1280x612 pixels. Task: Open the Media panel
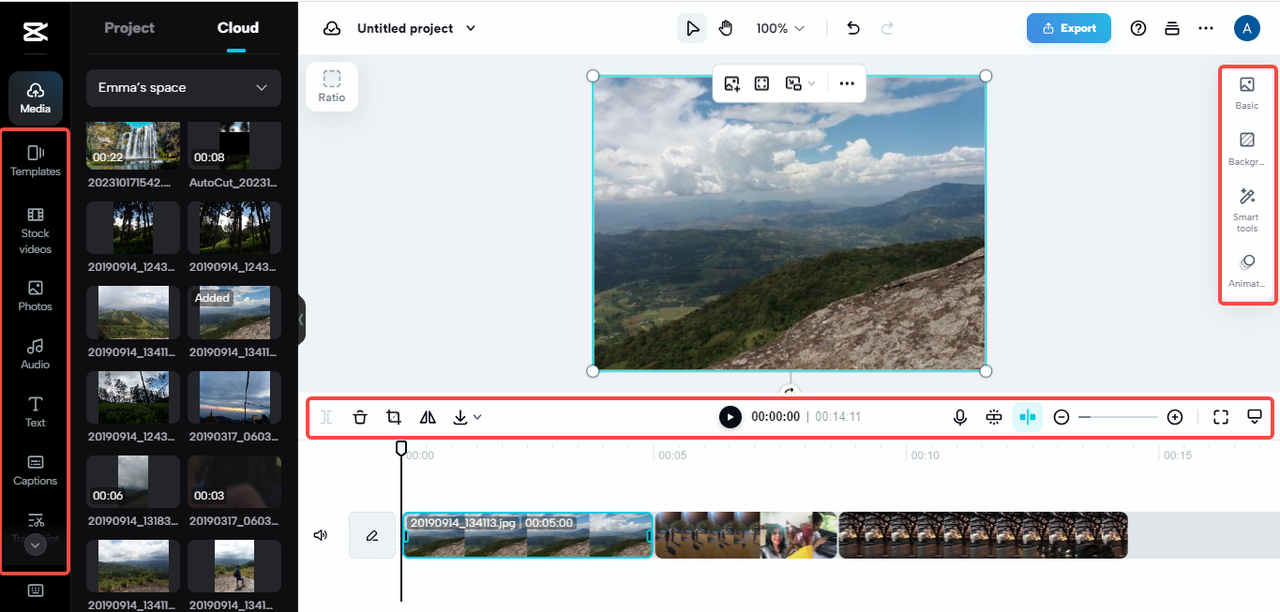click(35, 98)
